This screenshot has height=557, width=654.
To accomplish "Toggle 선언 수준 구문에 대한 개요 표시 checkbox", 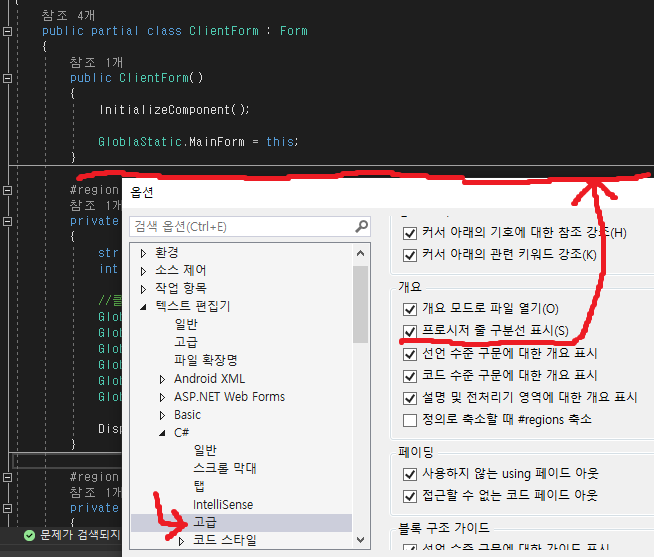I will (410, 354).
